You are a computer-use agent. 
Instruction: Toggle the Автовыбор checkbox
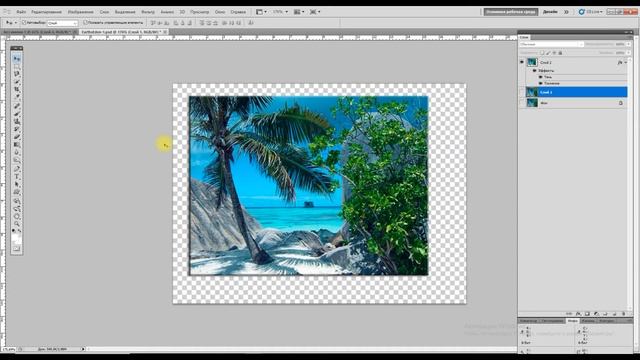(24, 23)
